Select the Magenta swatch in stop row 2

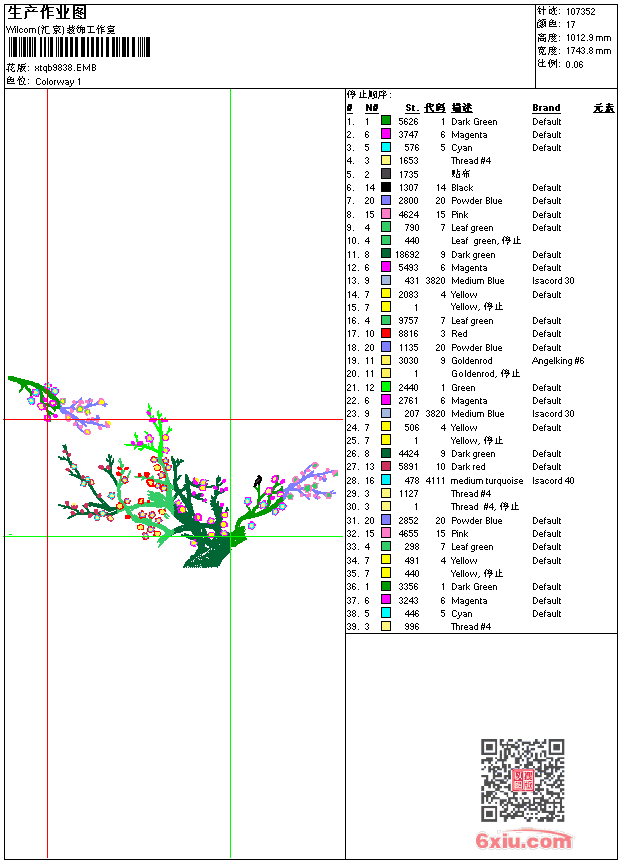point(386,134)
